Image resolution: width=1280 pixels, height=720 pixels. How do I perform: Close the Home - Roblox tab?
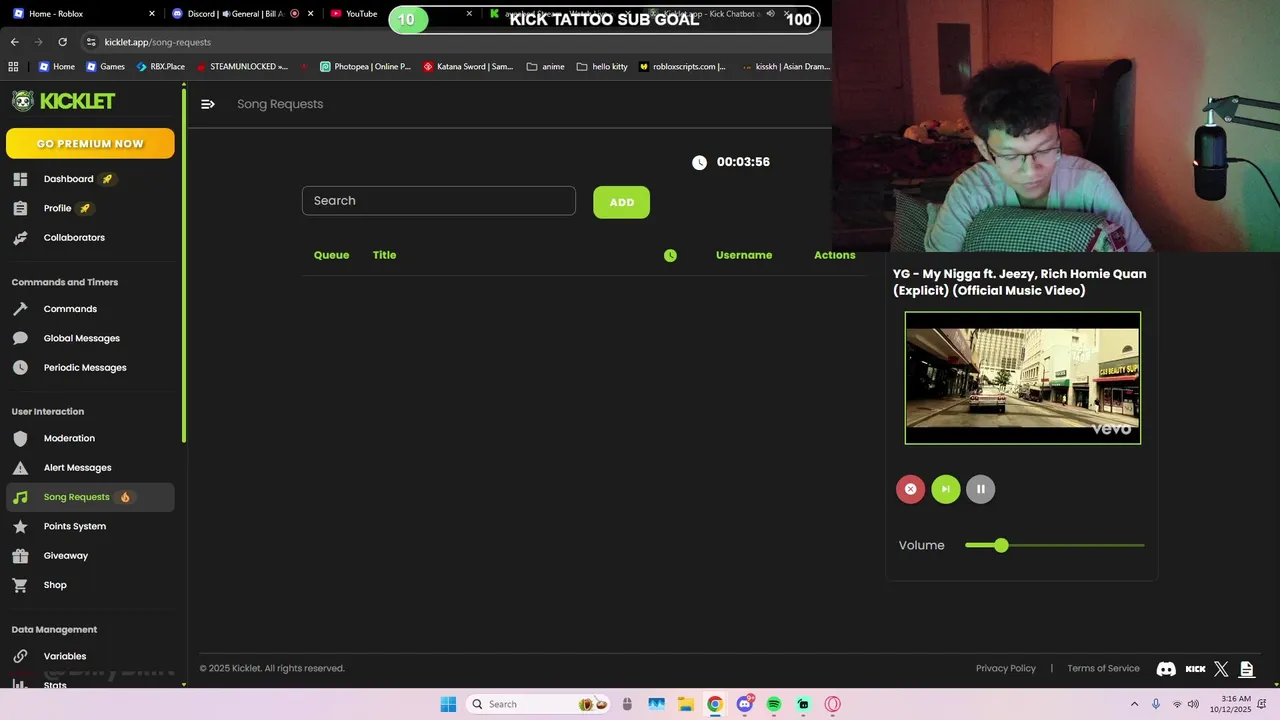(152, 14)
